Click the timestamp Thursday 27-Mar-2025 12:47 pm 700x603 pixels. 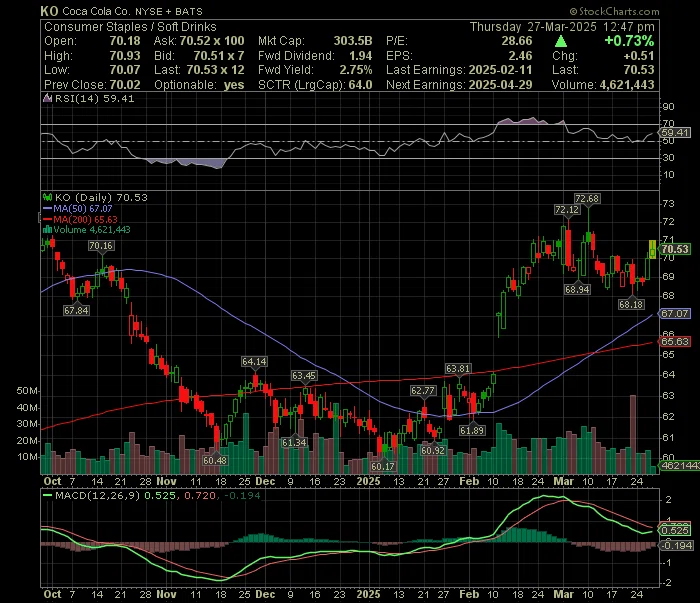[562, 27]
